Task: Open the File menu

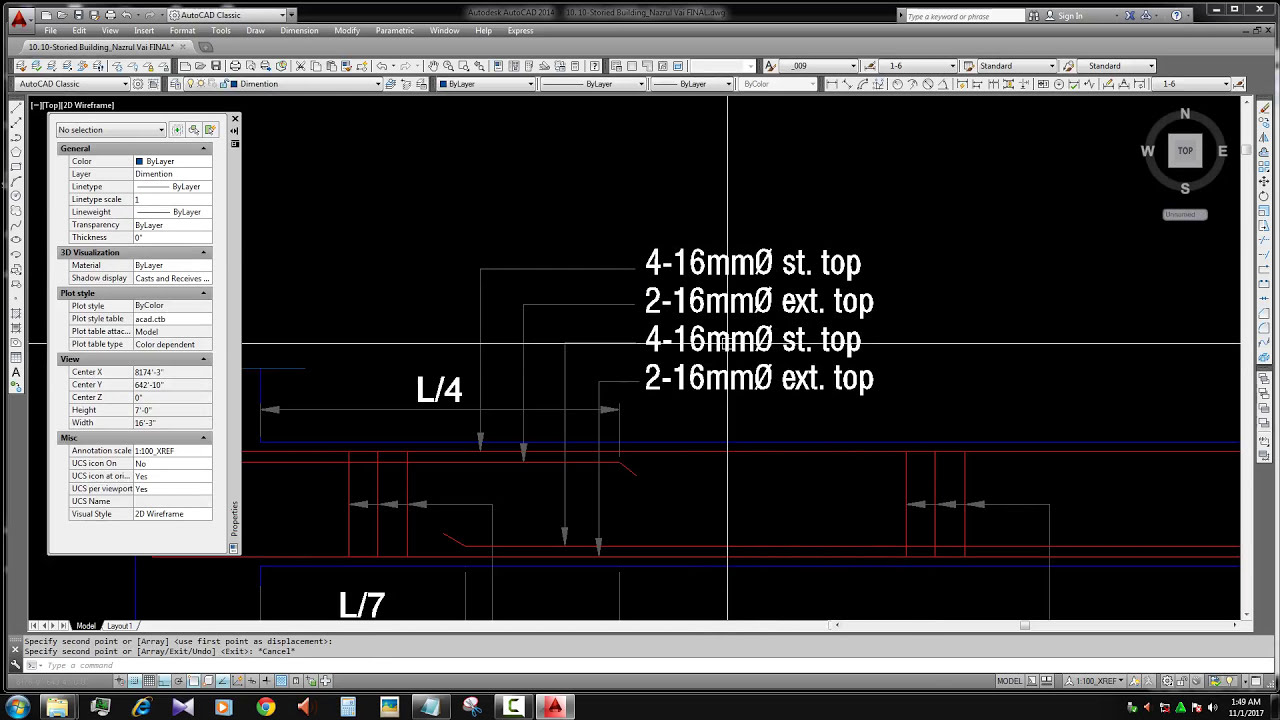Action: [50, 31]
